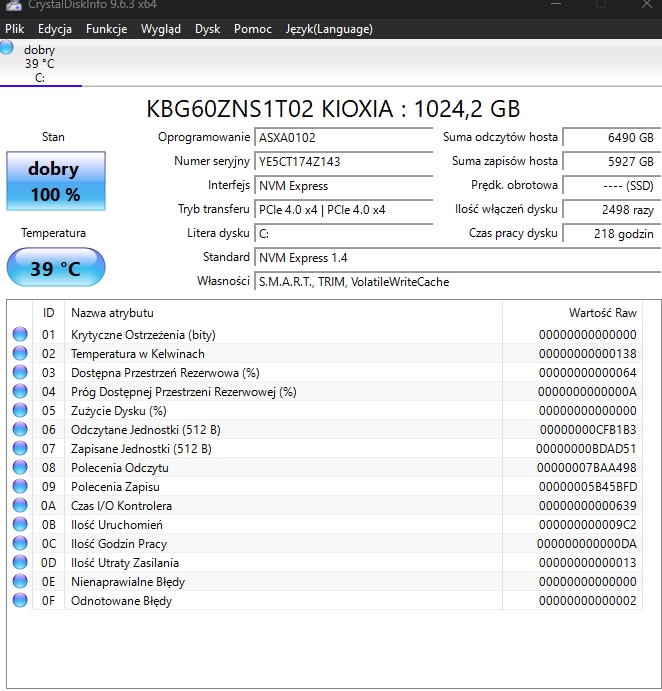Open the Plik menu
This screenshot has height=691, width=662.
tap(15, 29)
